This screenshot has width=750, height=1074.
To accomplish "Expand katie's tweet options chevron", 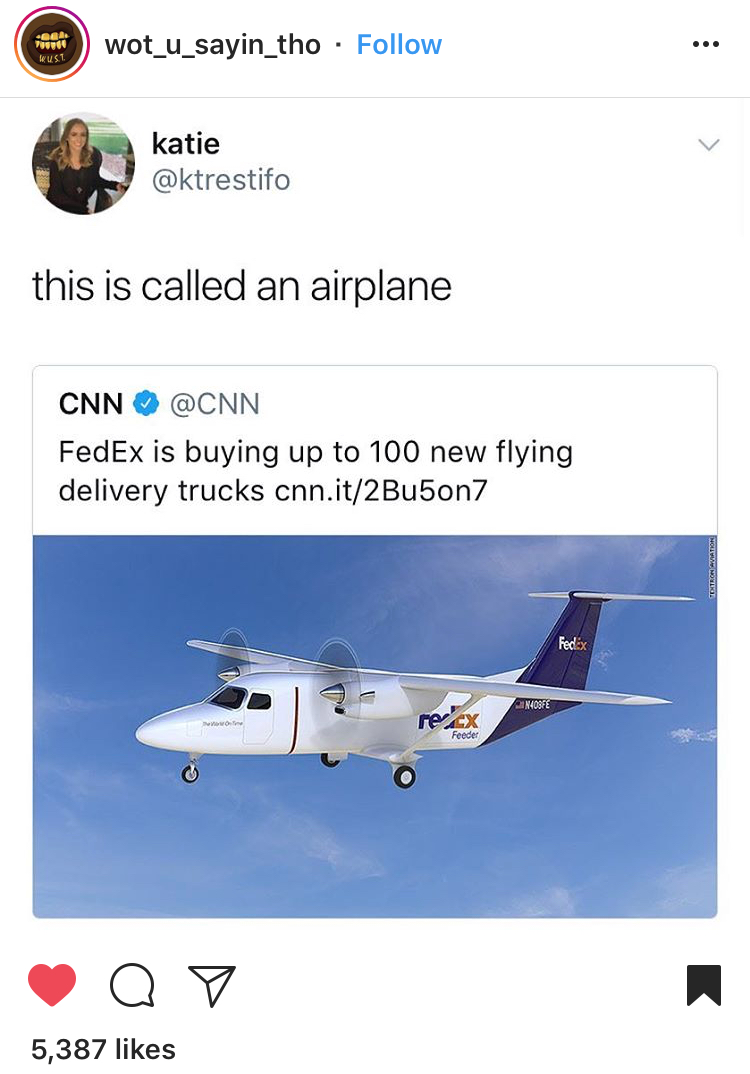I will point(708,145).
